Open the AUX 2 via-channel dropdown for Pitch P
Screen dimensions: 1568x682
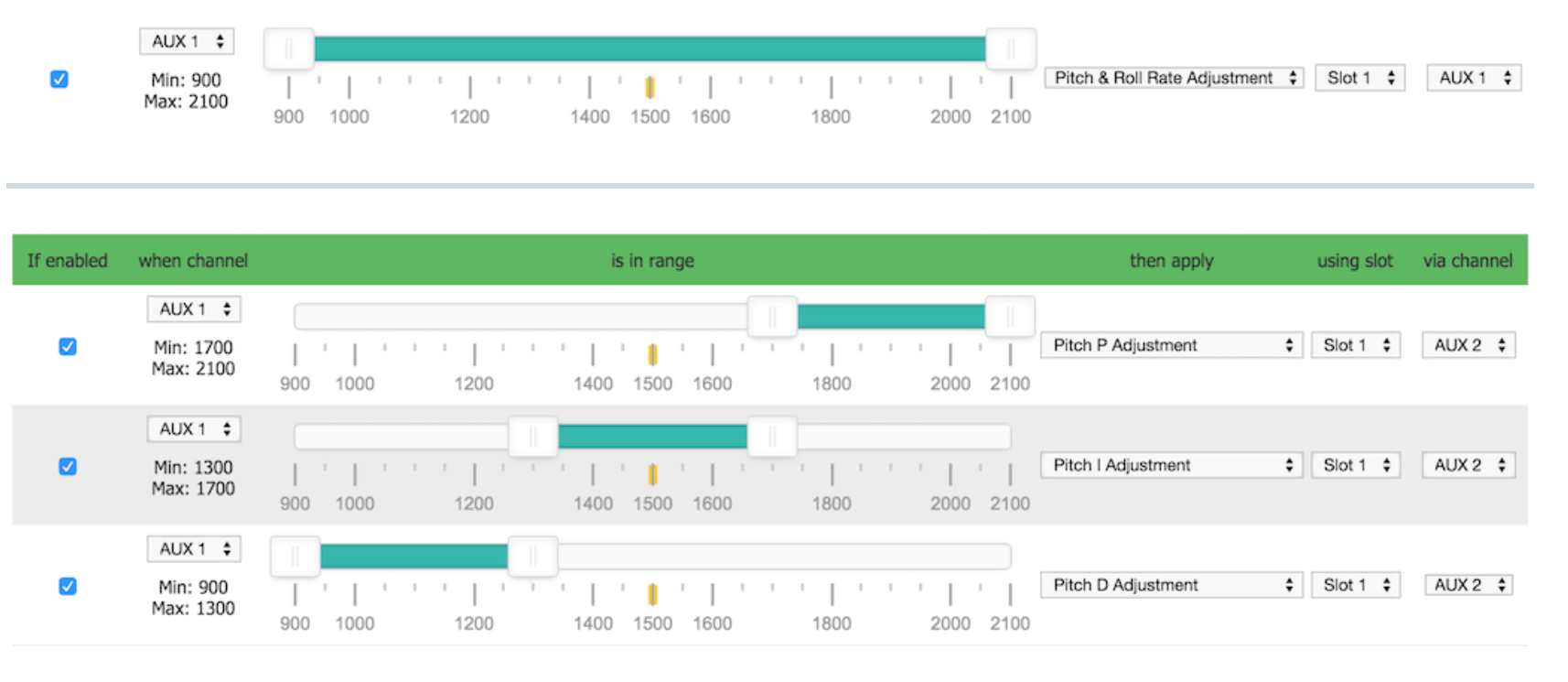[x=1468, y=345]
